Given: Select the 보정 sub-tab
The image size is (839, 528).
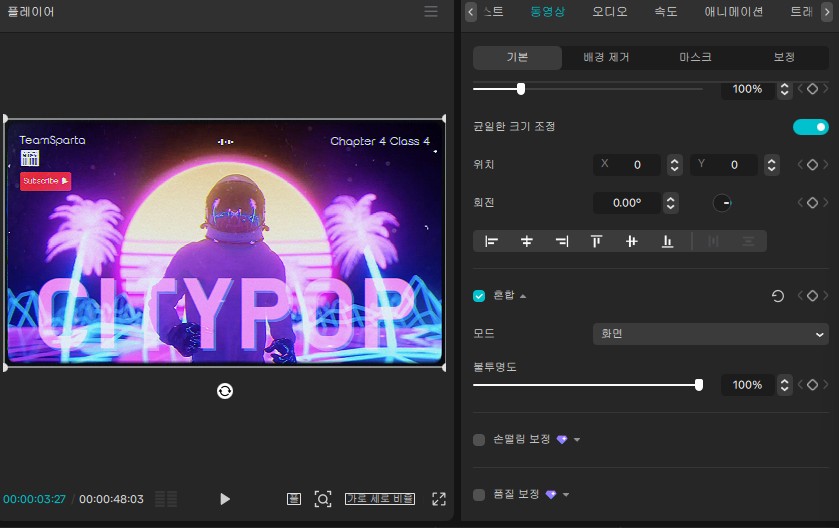Looking at the screenshot, I should [x=784, y=57].
